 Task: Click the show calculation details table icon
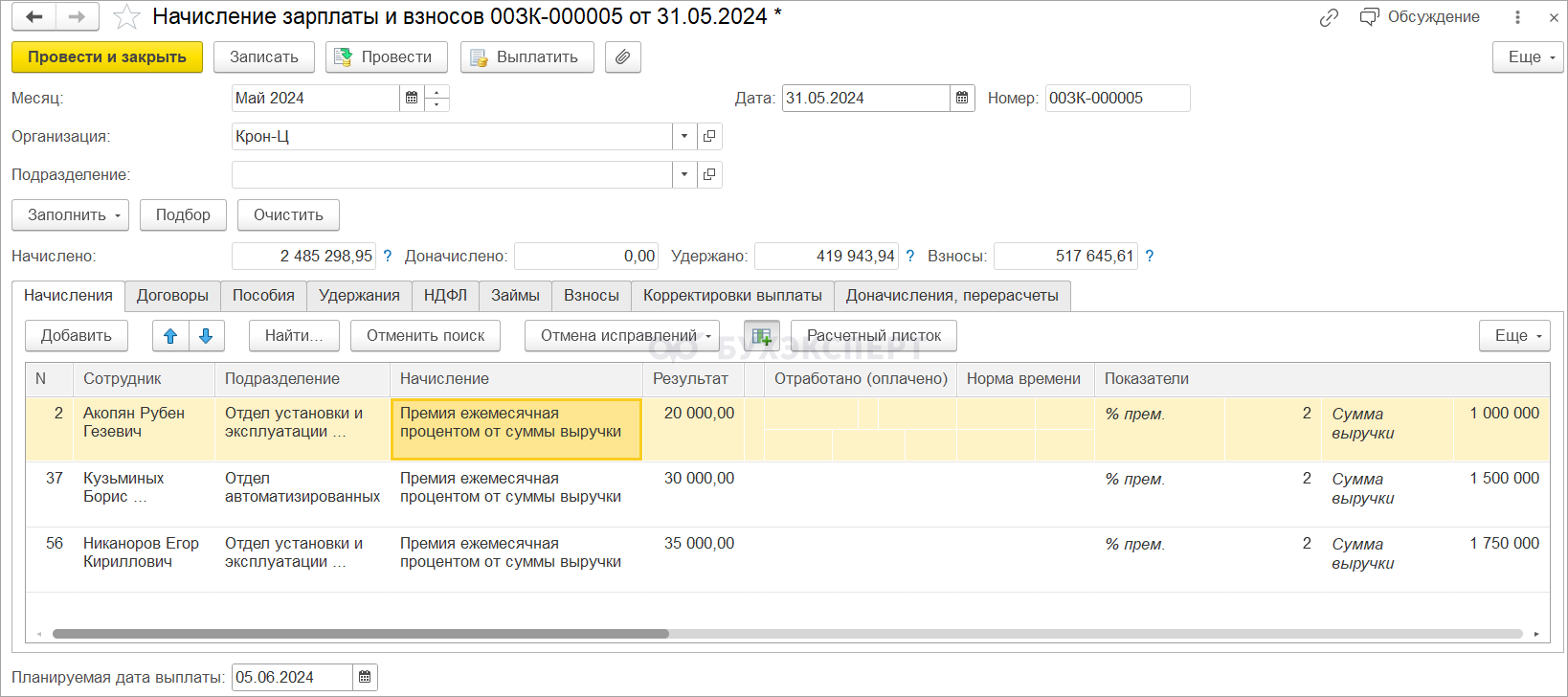point(762,336)
